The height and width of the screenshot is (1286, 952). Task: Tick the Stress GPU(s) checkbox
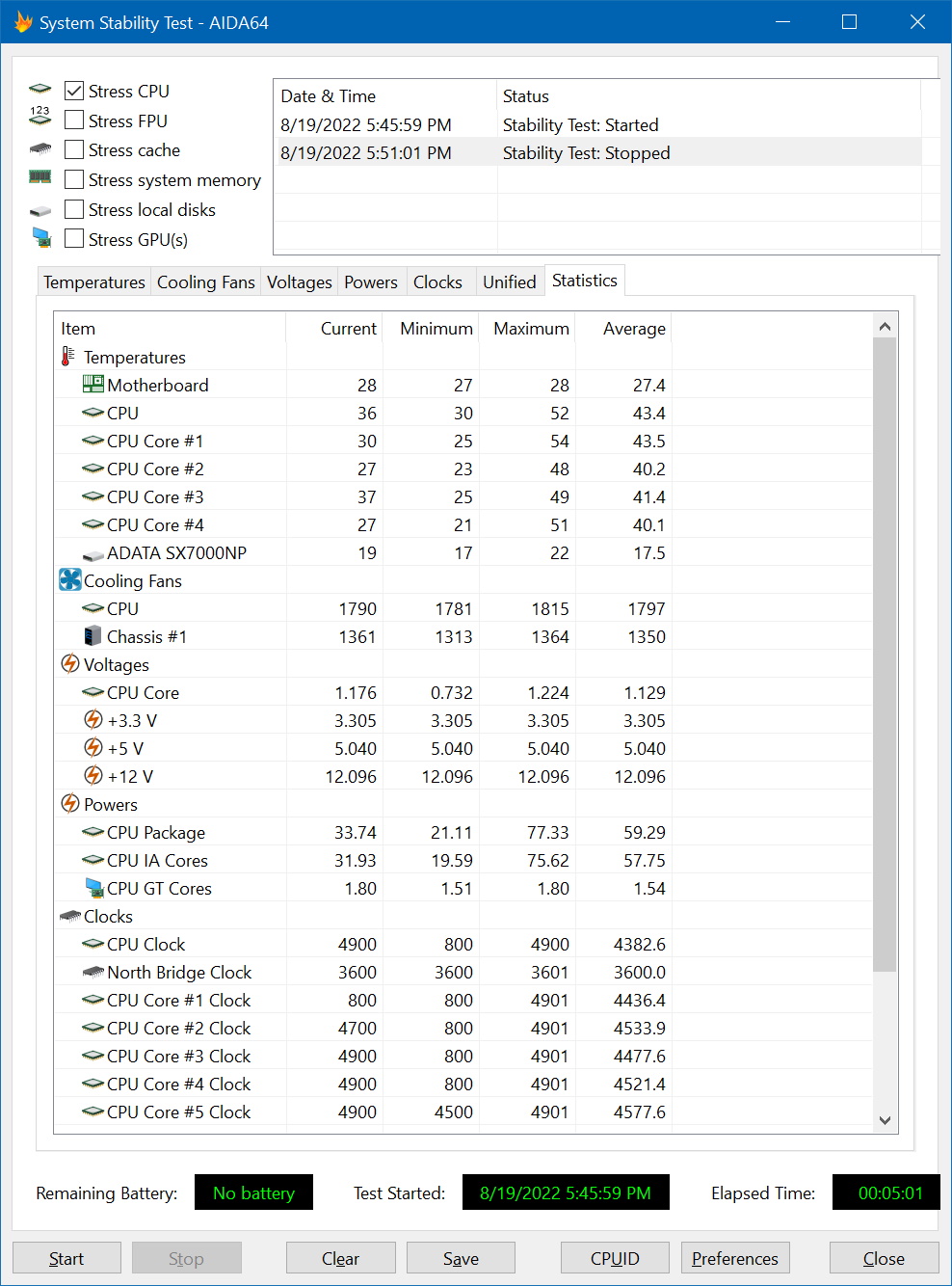pos(74,239)
